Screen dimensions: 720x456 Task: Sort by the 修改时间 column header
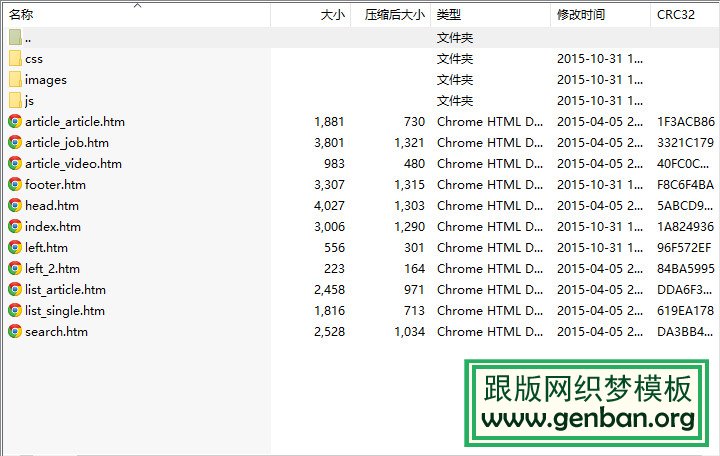(601, 15)
